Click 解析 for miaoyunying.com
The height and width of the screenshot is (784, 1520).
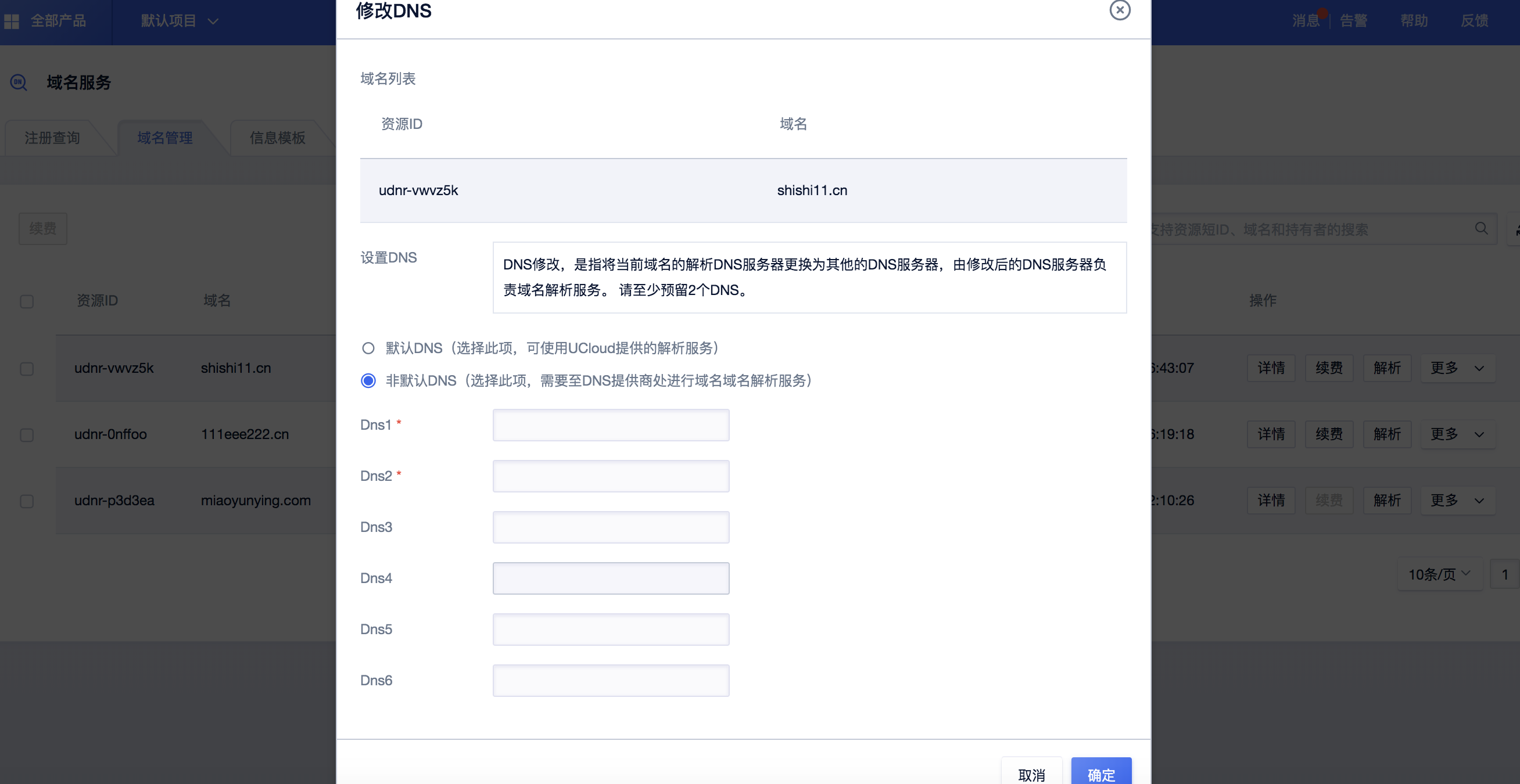tap(1386, 500)
